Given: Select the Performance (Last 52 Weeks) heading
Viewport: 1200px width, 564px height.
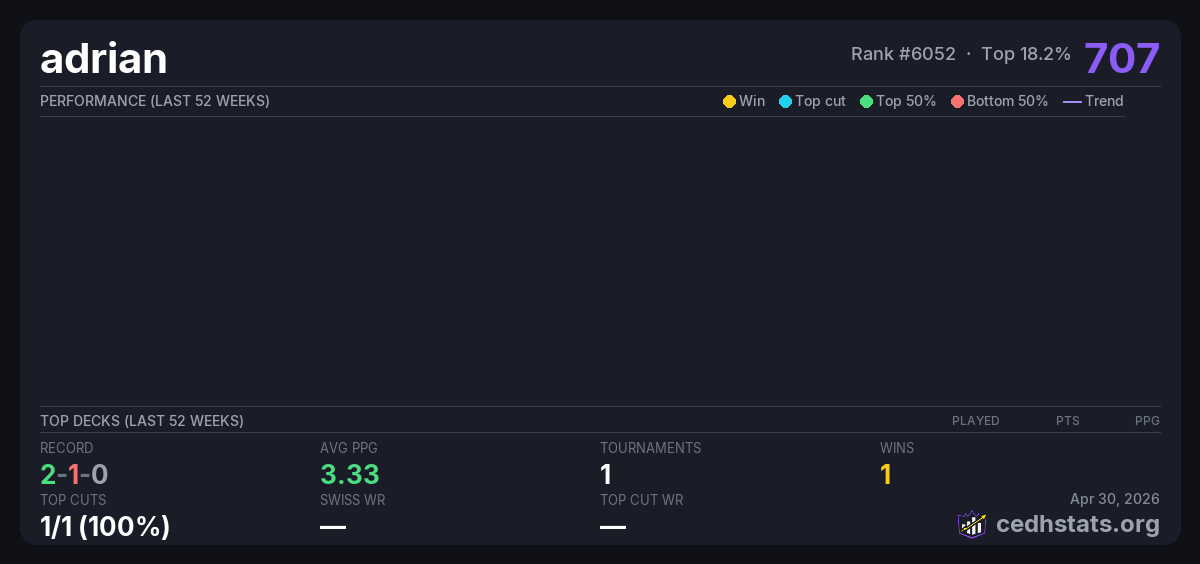Looking at the screenshot, I should pos(154,101).
